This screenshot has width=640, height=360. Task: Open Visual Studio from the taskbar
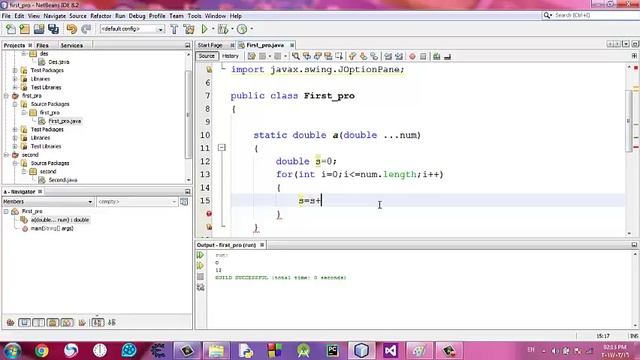(x=391, y=351)
